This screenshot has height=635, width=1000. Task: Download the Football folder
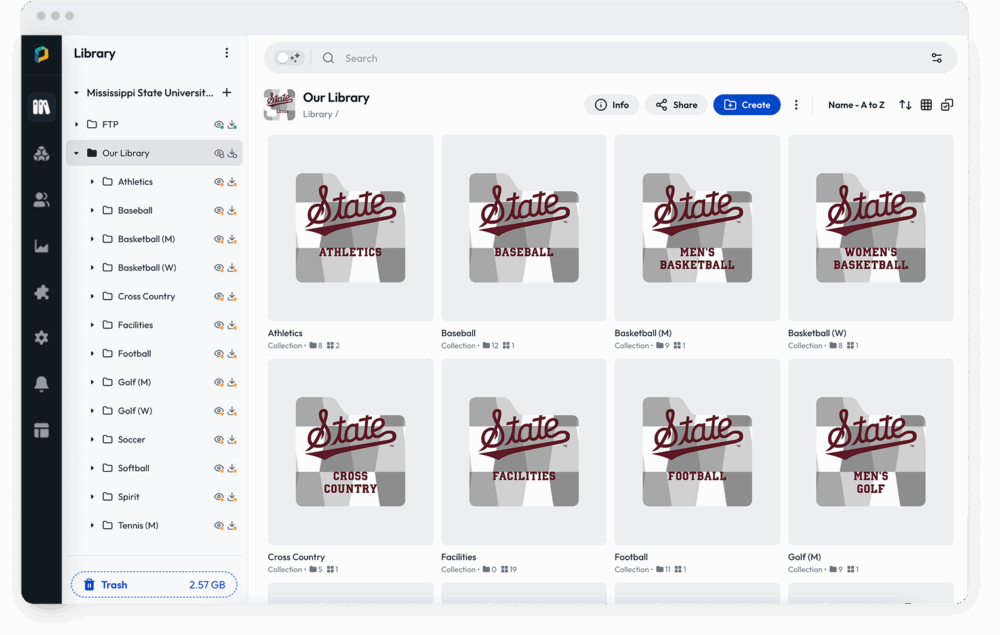pyautogui.click(x=232, y=354)
